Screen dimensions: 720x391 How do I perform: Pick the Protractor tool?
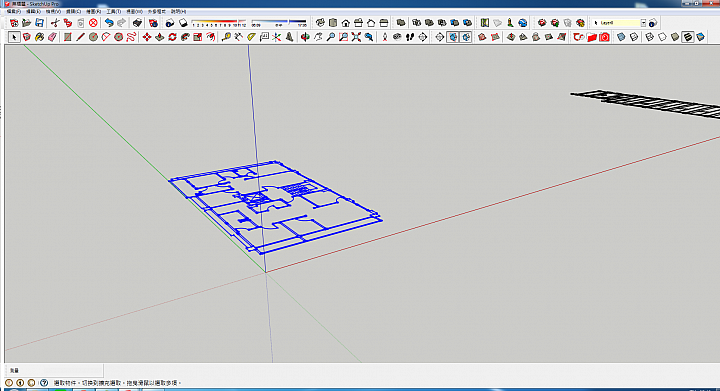point(251,37)
